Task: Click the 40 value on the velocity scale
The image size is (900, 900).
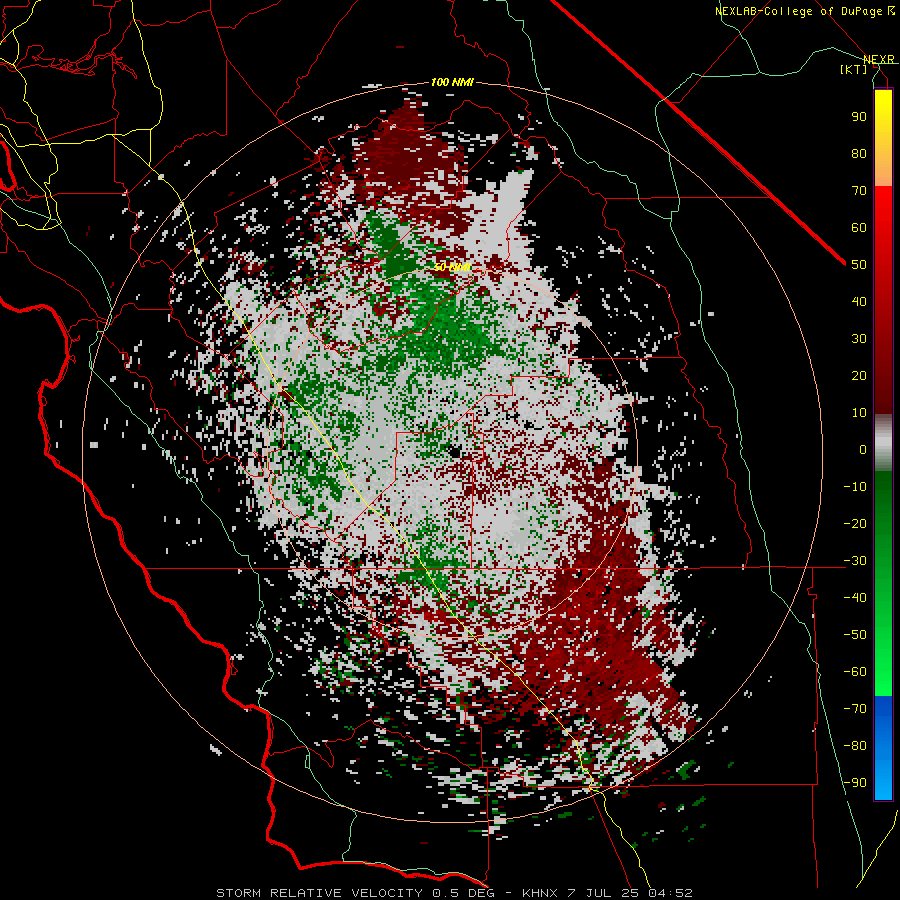Action: click(859, 302)
